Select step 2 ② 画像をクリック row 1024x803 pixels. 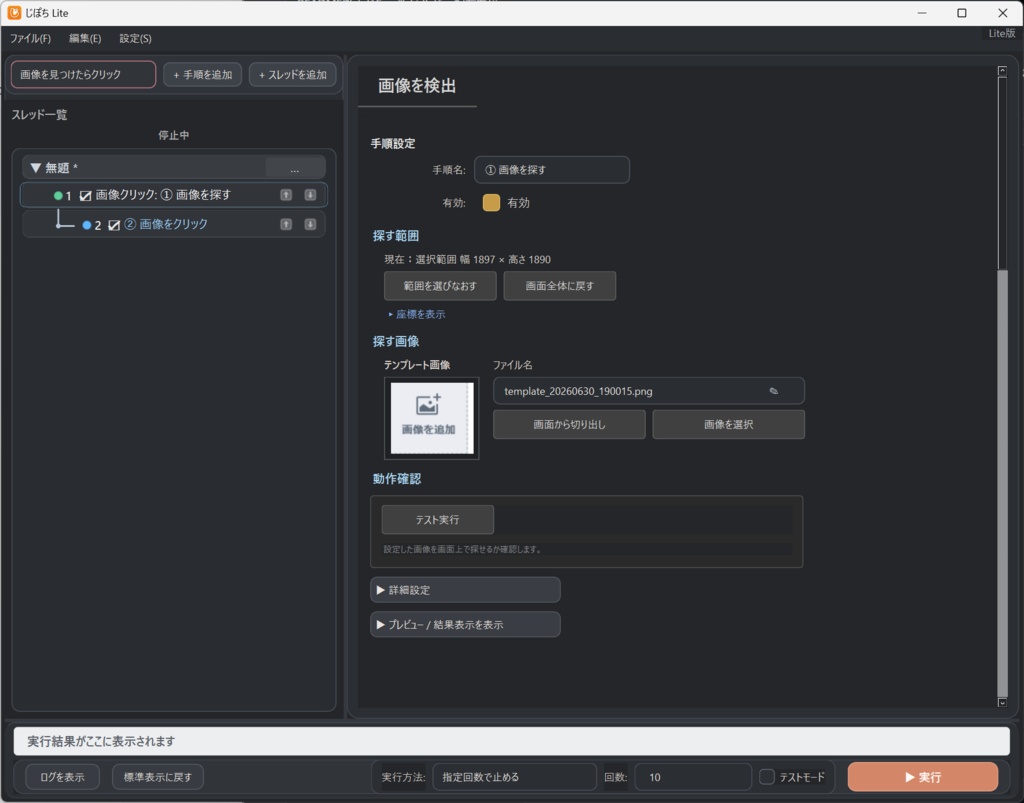174,224
